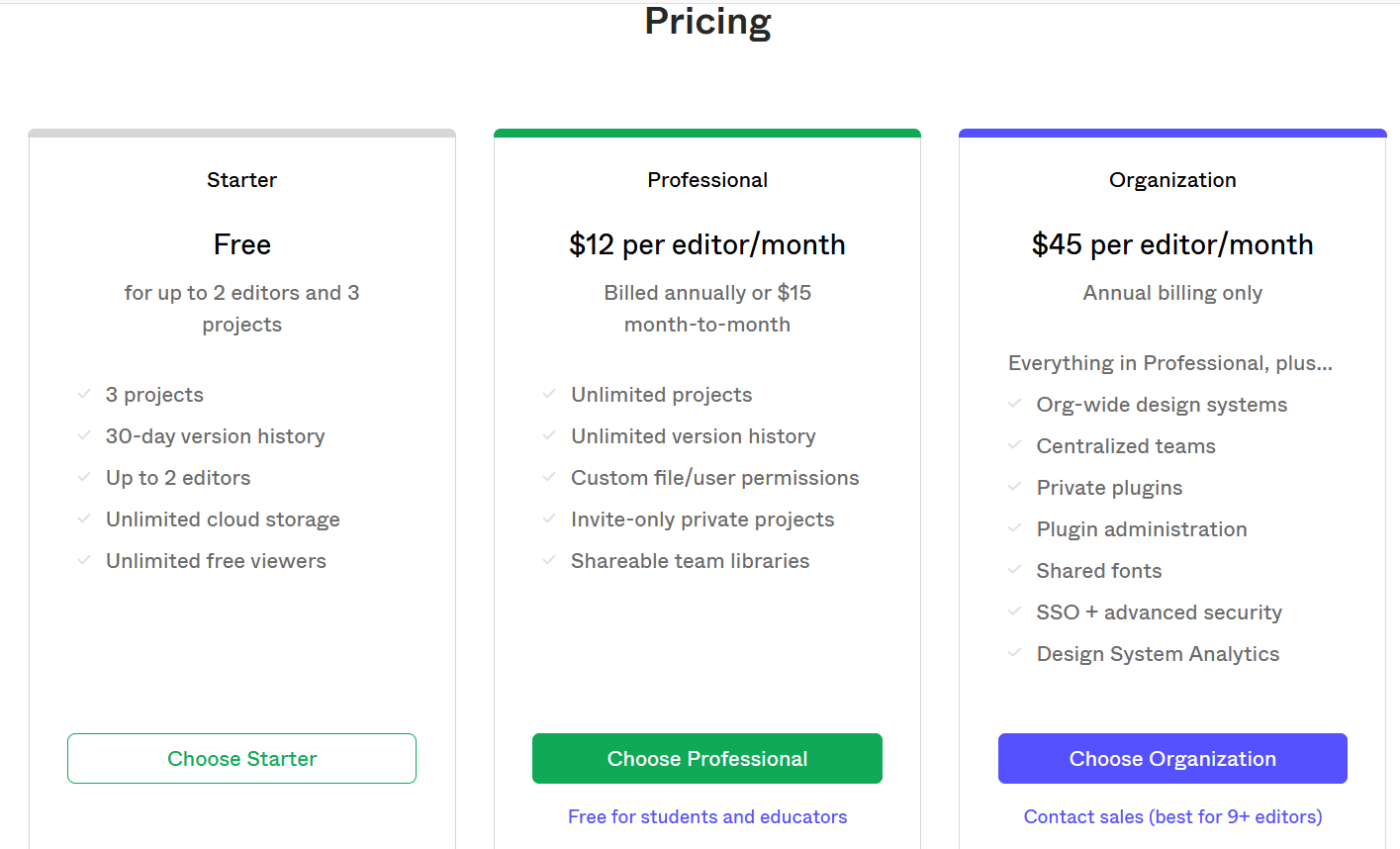The height and width of the screenshot is (849, 1400).
Task: Open Contact sales link for 9+ editors
Action: pyautogui.click(x=1172, y=816)
